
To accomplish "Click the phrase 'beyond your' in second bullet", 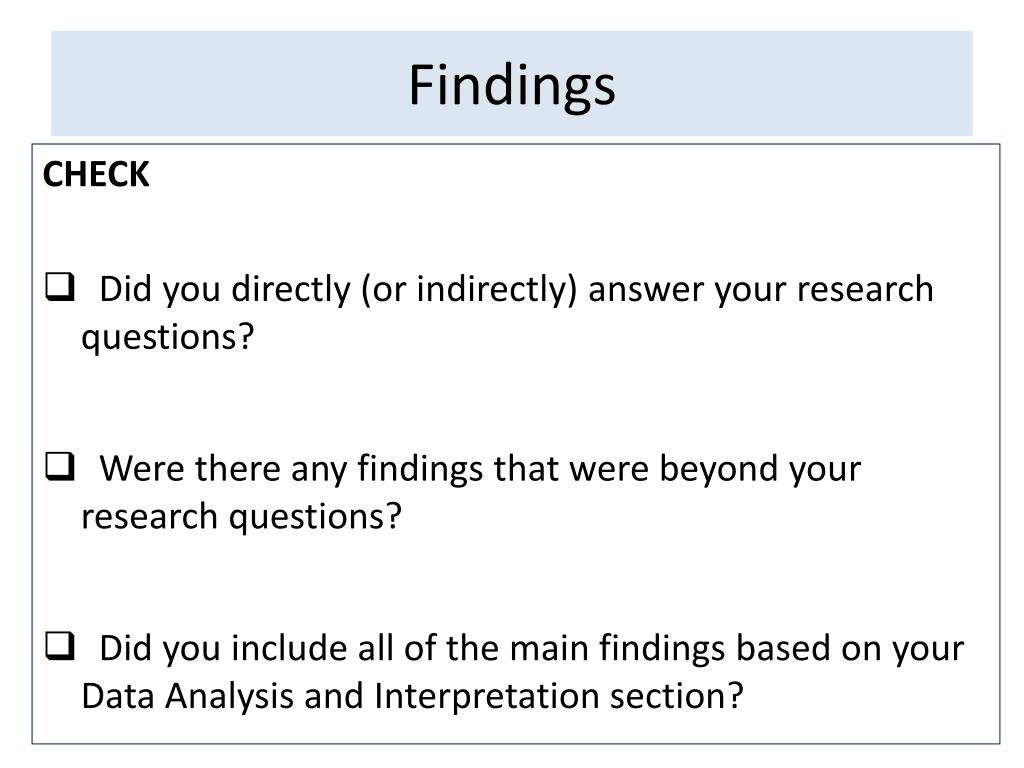I will [x=760, y=469].
